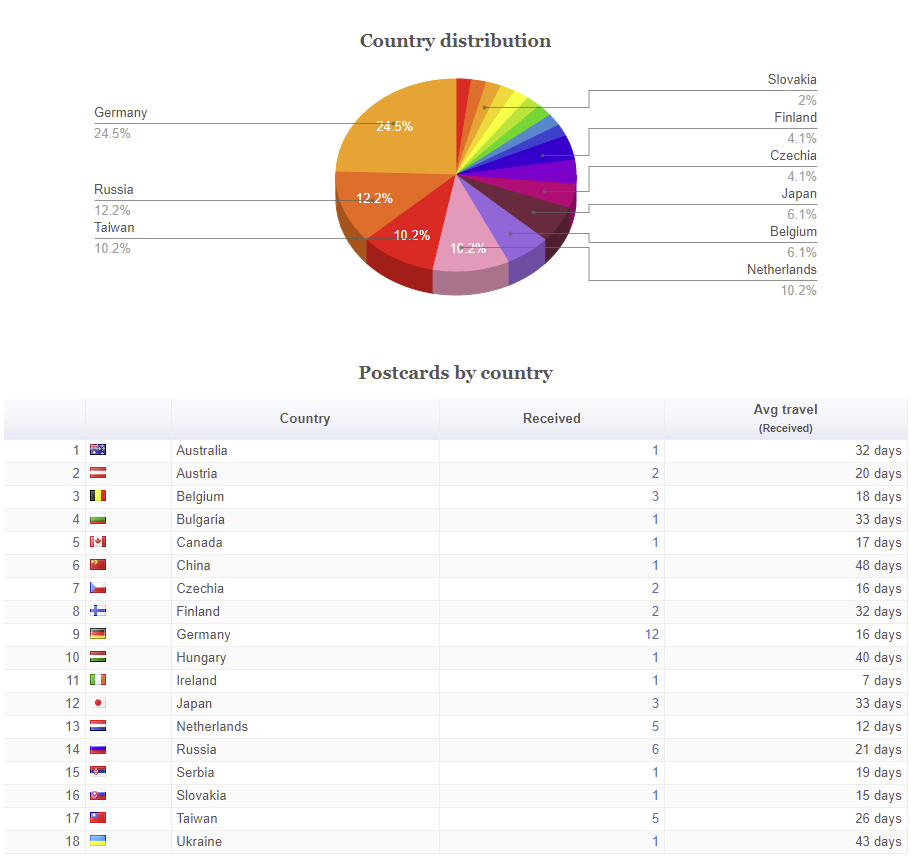Click the Slovakia legend label on chart
The width and height of the screenshot is (911, 866).
tap(792, 80)
